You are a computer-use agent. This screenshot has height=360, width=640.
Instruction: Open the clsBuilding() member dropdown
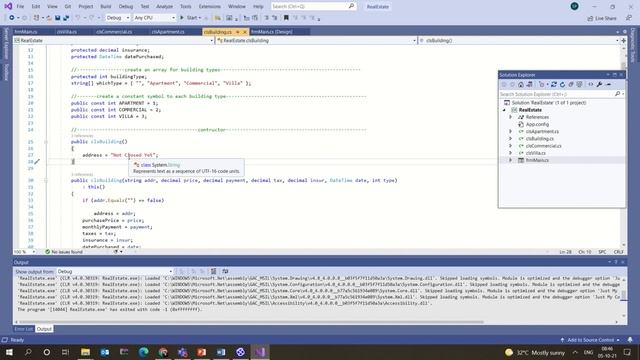coord(518,40)
